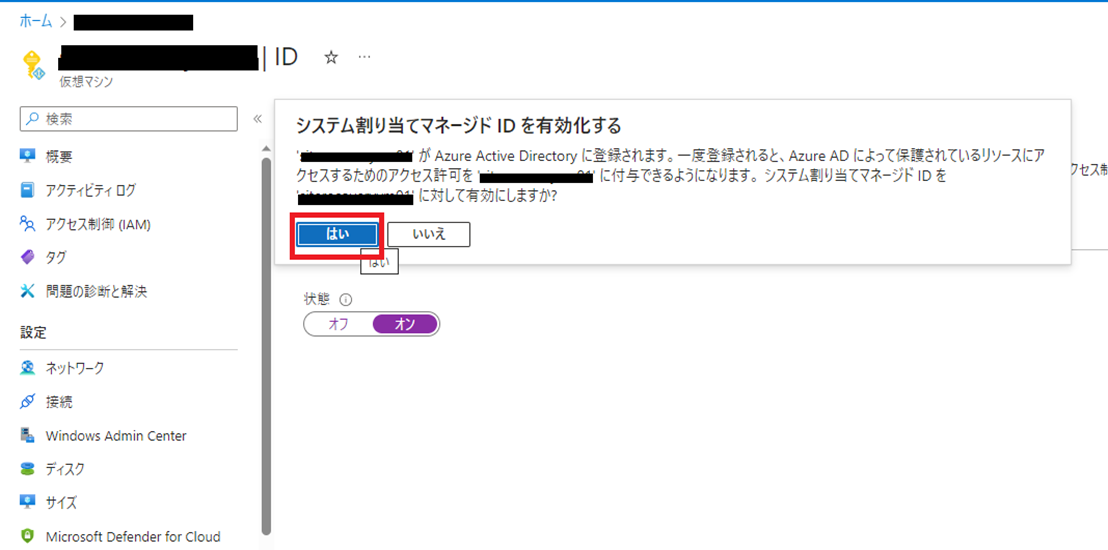Open アクセス制御 (IAM) menu item
This screenshot has height=550, width=1108.
[x=98, y=225]
